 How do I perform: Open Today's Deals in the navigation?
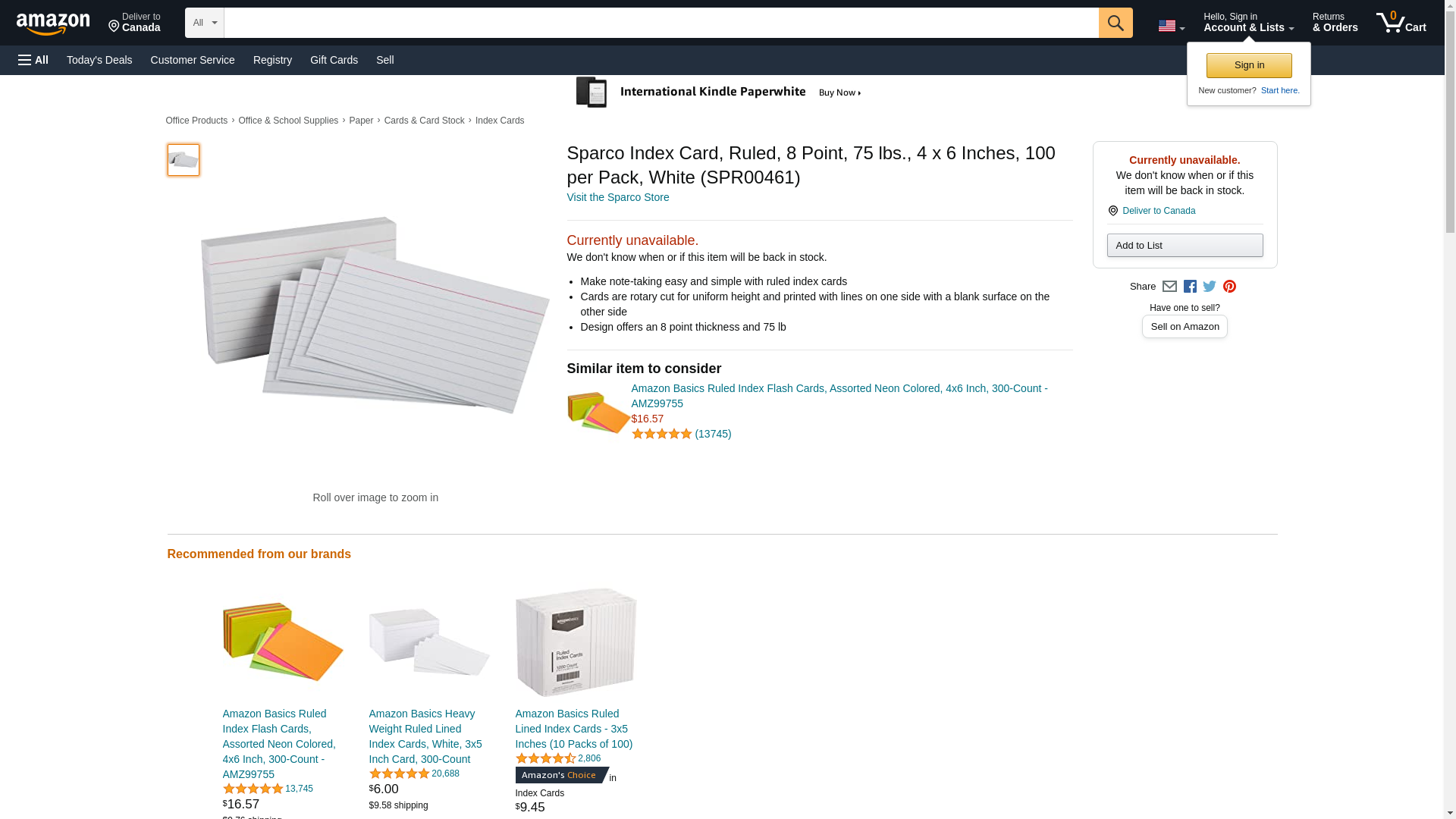99,60
